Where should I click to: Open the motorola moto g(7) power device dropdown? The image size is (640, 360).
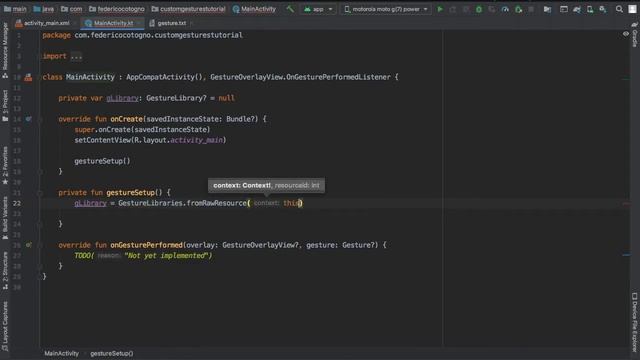(x=386, y=9)
